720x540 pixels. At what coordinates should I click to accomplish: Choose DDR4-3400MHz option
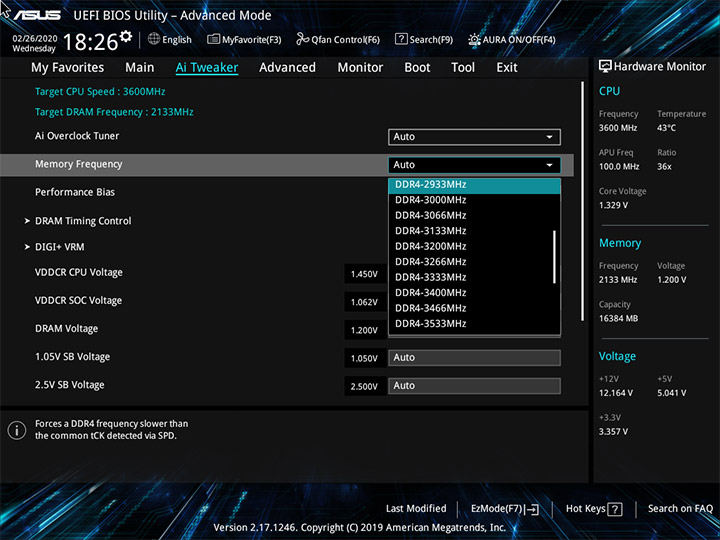[x=474, y=293]
